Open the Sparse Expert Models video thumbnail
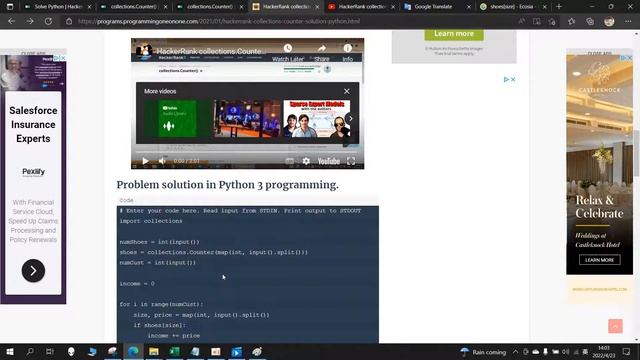This screenshot has height=360, width=640. pyautogui.click(x=317, y=118)
